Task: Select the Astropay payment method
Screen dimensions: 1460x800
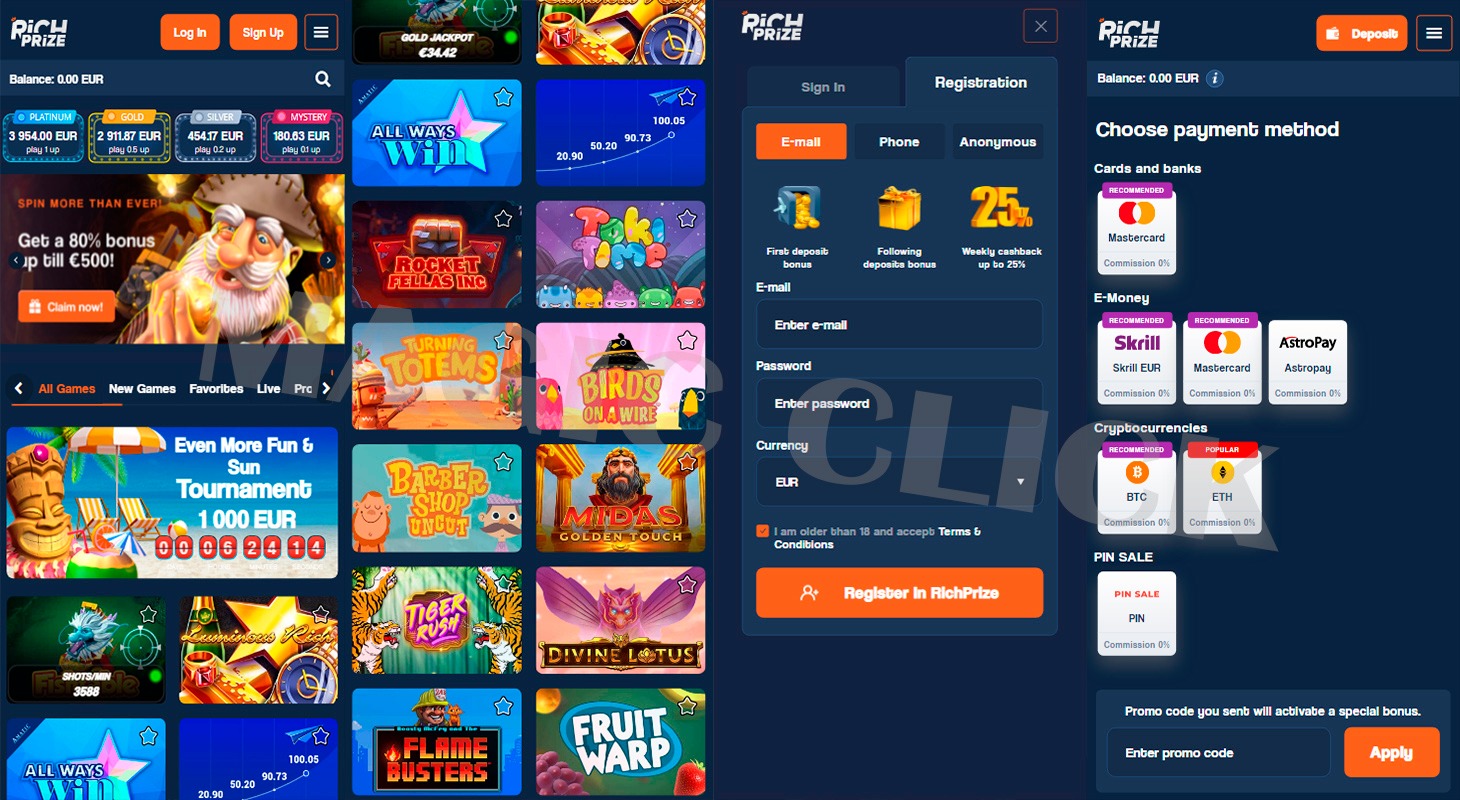Action: pos(1308,361)
